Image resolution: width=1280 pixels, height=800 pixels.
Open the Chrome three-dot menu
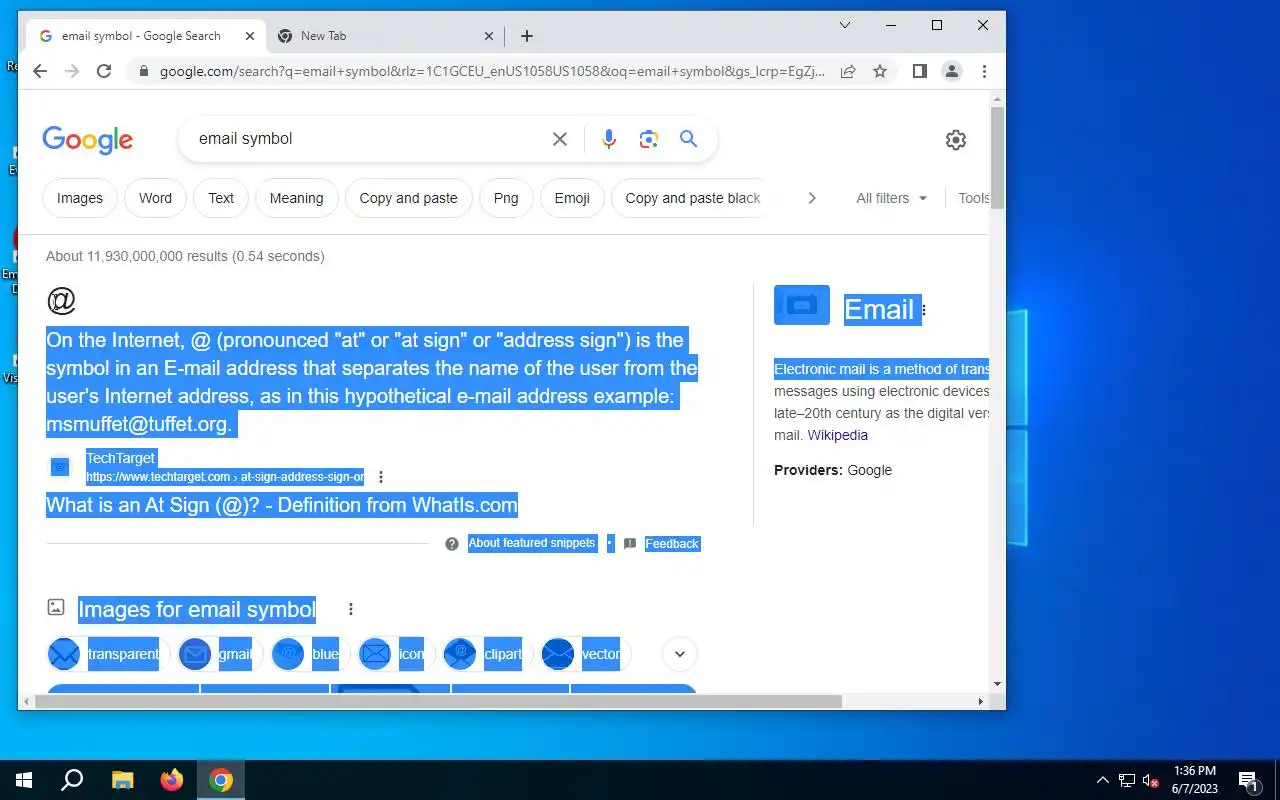click(984, 71)
